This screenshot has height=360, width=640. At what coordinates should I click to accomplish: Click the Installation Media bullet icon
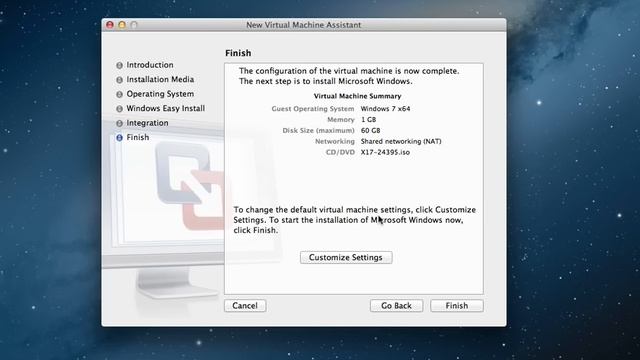[119, 80]
